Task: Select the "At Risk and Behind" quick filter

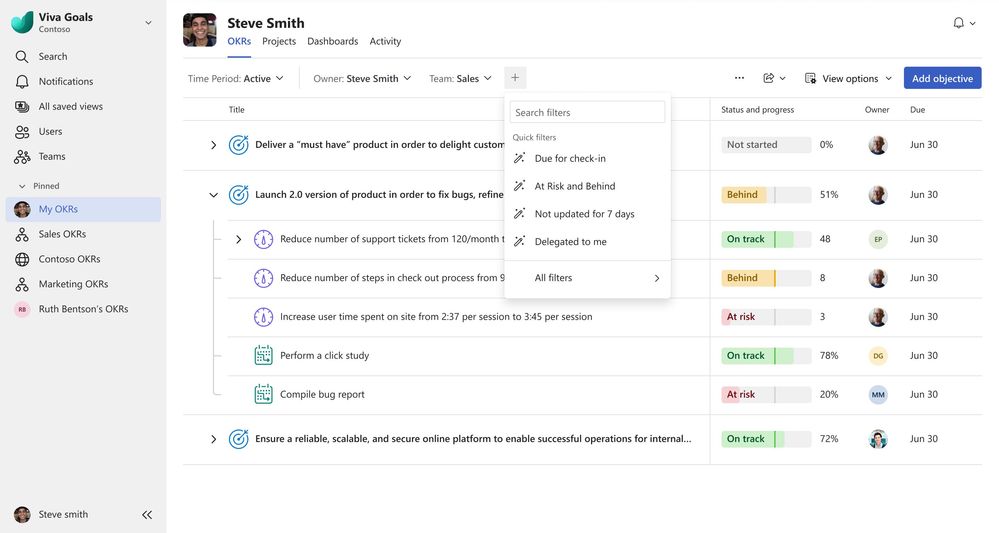Action: (x=574, y=186)
